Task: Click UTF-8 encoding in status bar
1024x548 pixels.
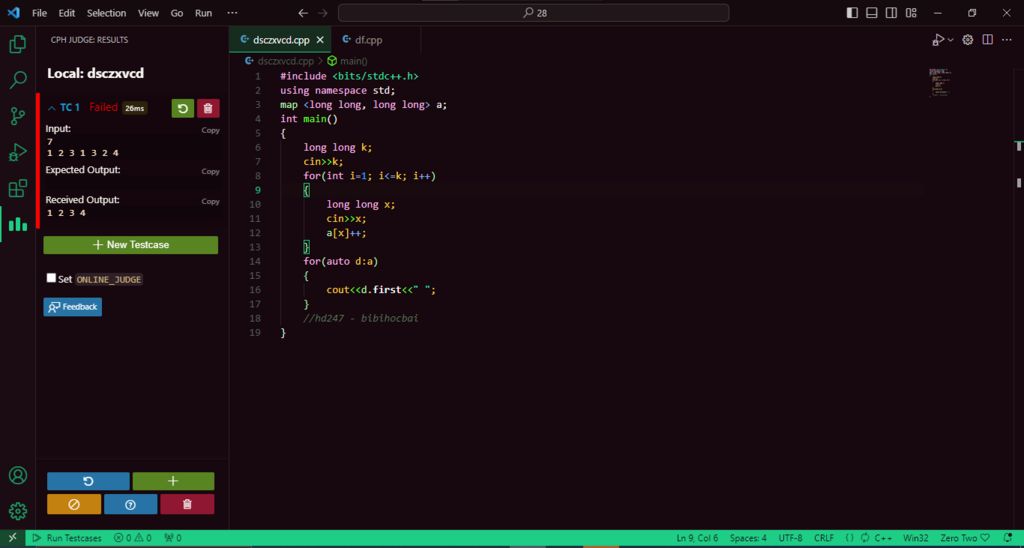Action: click(790, 538)
